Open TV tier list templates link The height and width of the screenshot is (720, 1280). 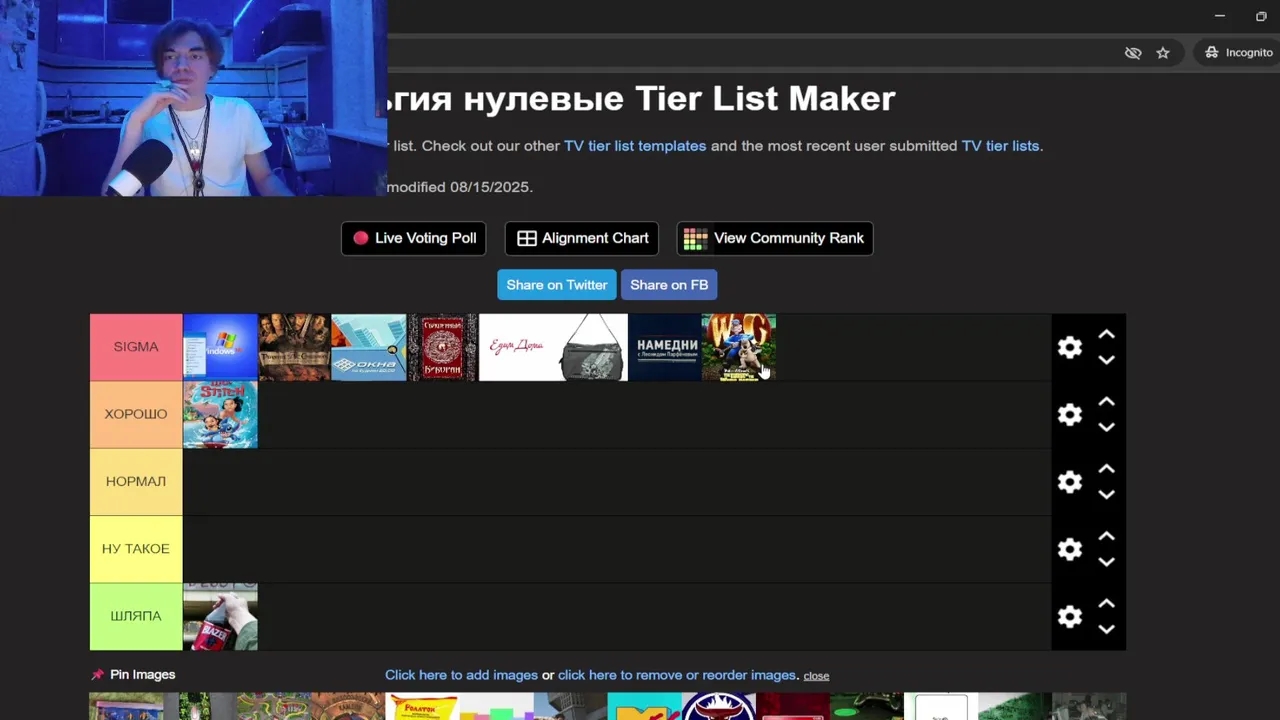[635, 146]
